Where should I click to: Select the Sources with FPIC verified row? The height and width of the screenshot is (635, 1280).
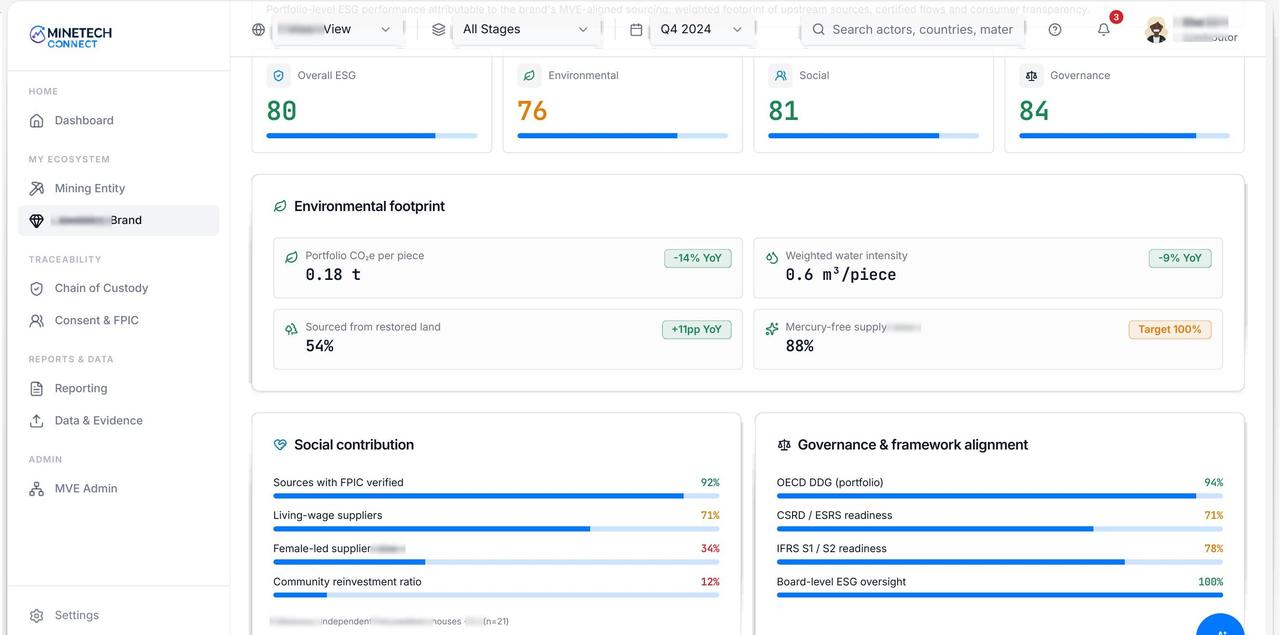click(496, 488)
